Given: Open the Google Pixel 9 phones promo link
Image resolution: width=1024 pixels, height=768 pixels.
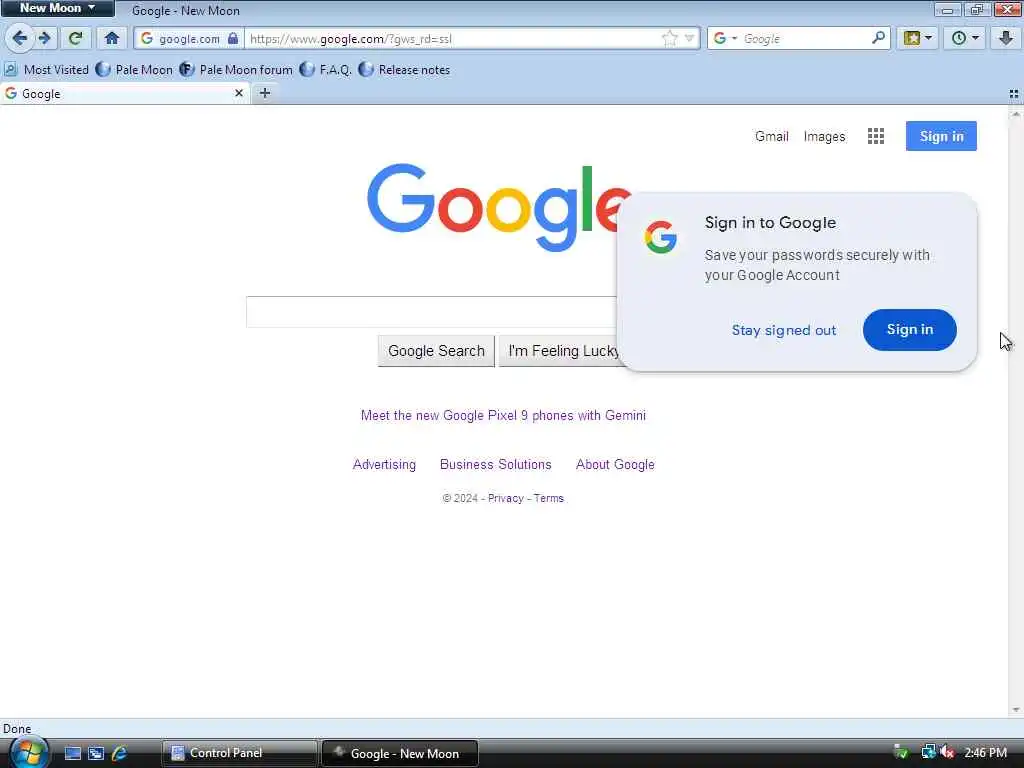Looking at the screenshot, I should [x=503, y=415].
